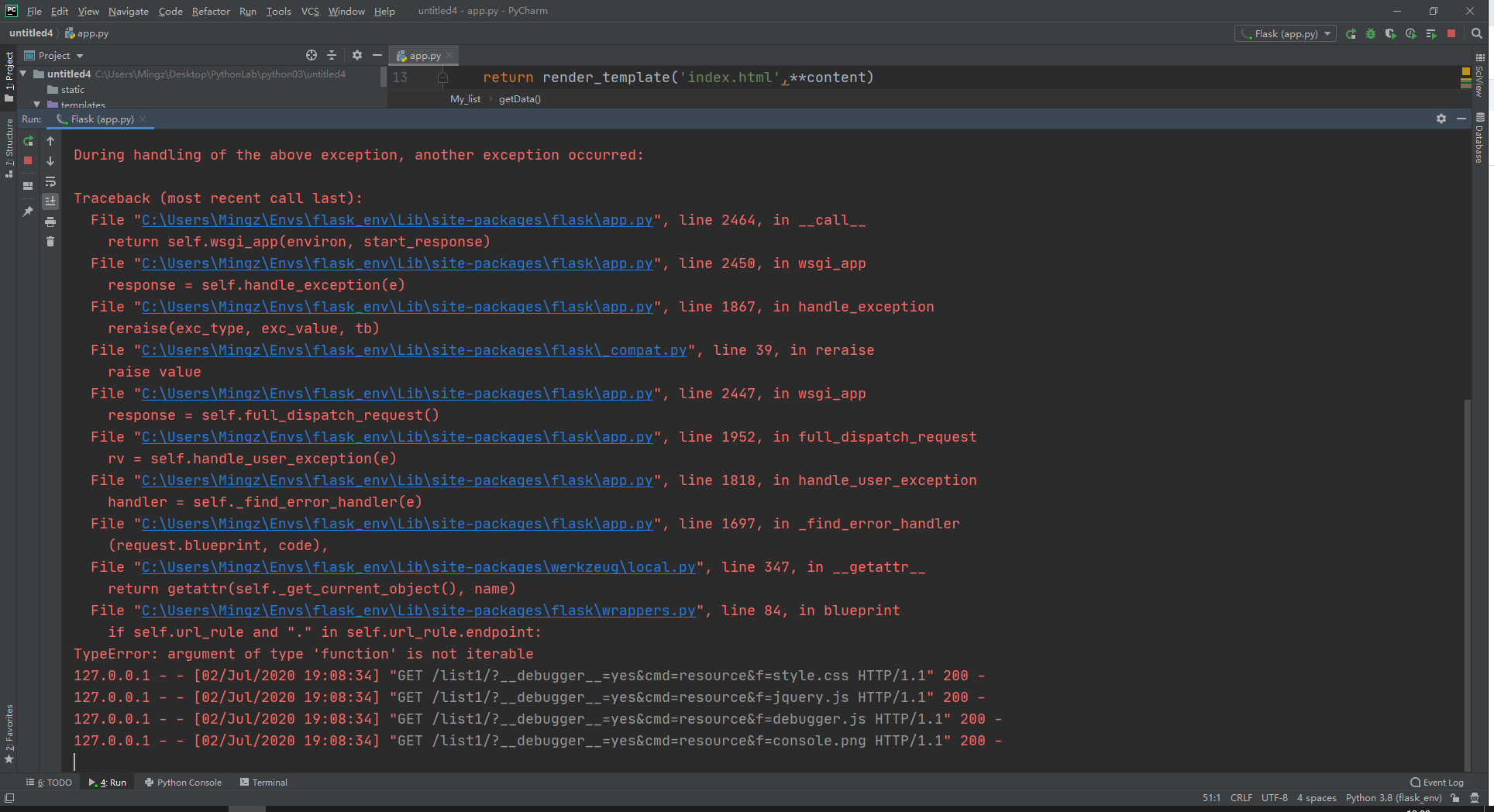
Task: Open the VCS menu
Action: [310, 11]
